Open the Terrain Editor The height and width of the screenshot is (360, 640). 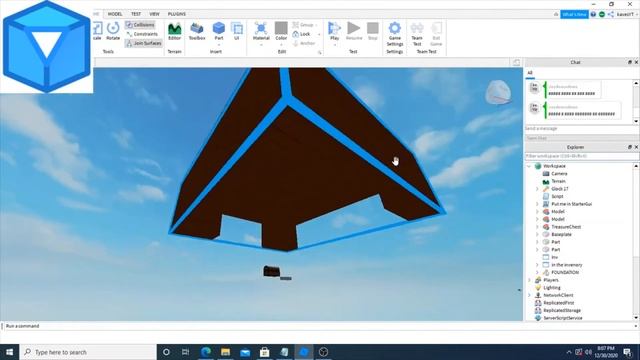pos(174,31)
